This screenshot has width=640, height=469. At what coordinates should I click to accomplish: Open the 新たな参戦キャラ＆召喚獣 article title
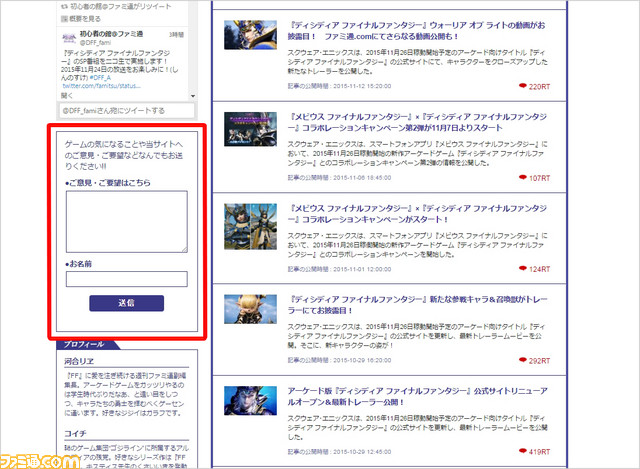pos(417,305)
